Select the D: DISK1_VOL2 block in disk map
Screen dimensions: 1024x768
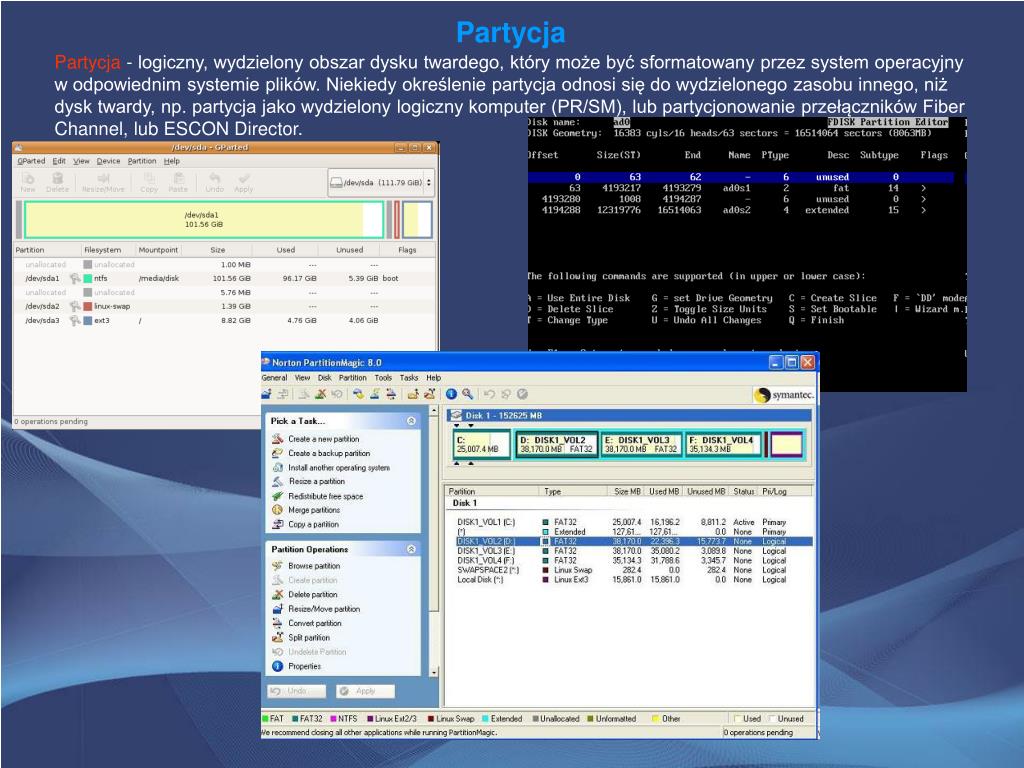[x=556, y=445]
